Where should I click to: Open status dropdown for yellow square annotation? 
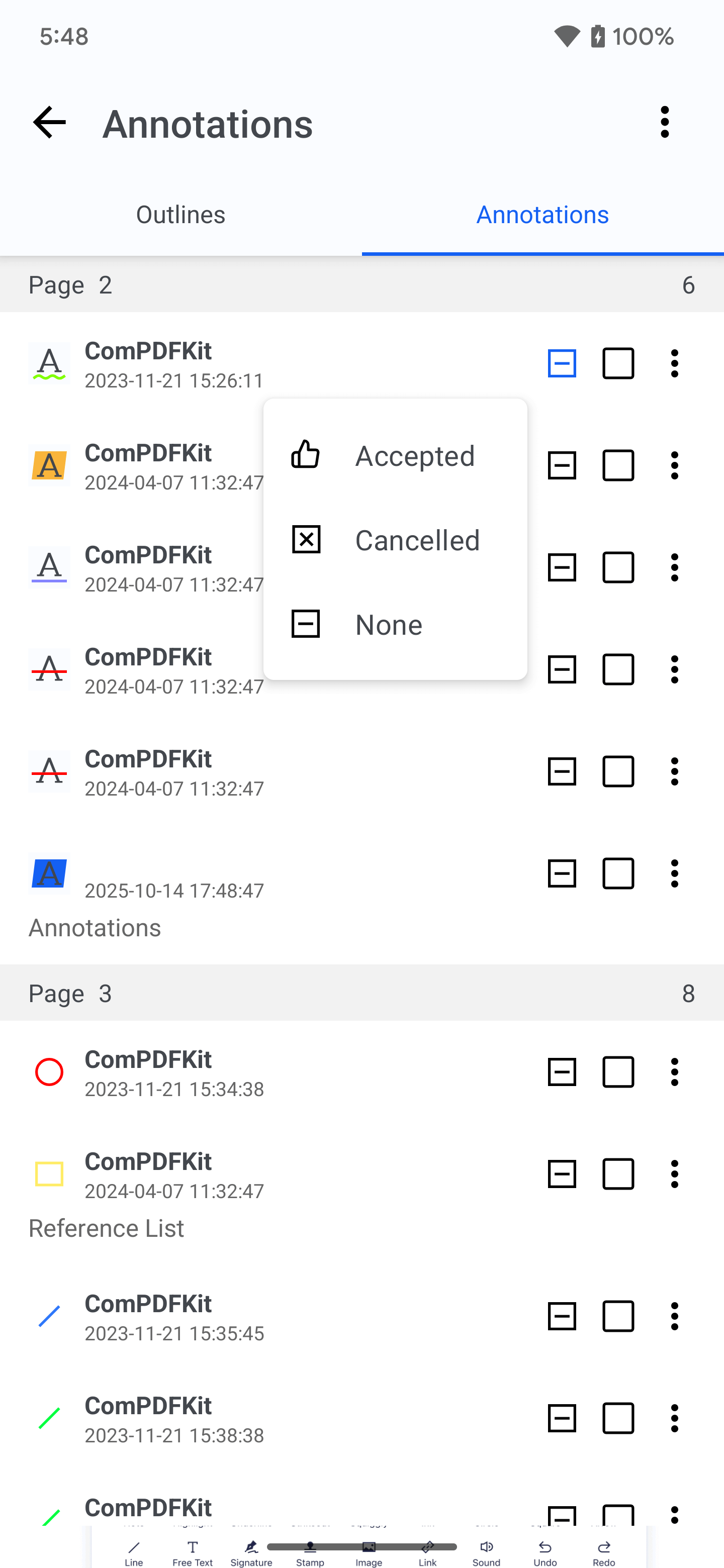(562, 1174)
